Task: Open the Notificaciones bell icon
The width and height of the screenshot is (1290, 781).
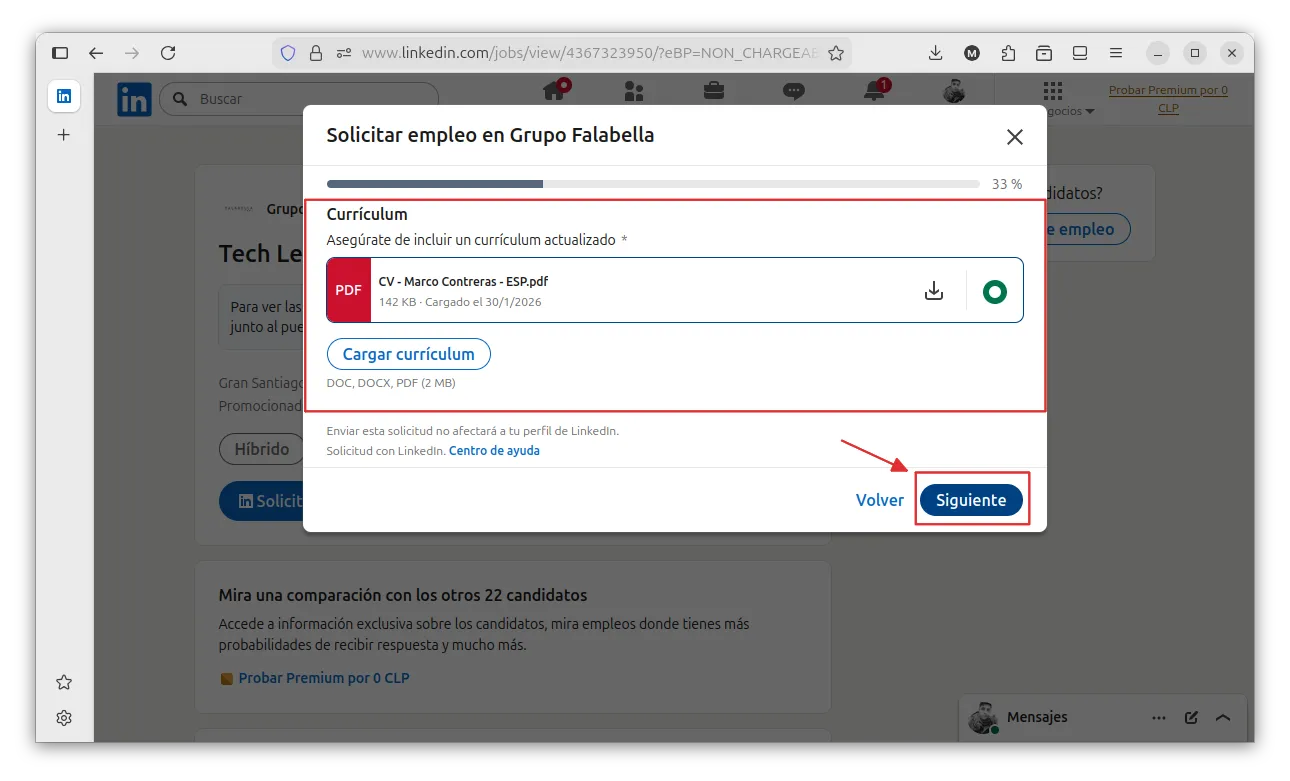Action: pos(873,91)
